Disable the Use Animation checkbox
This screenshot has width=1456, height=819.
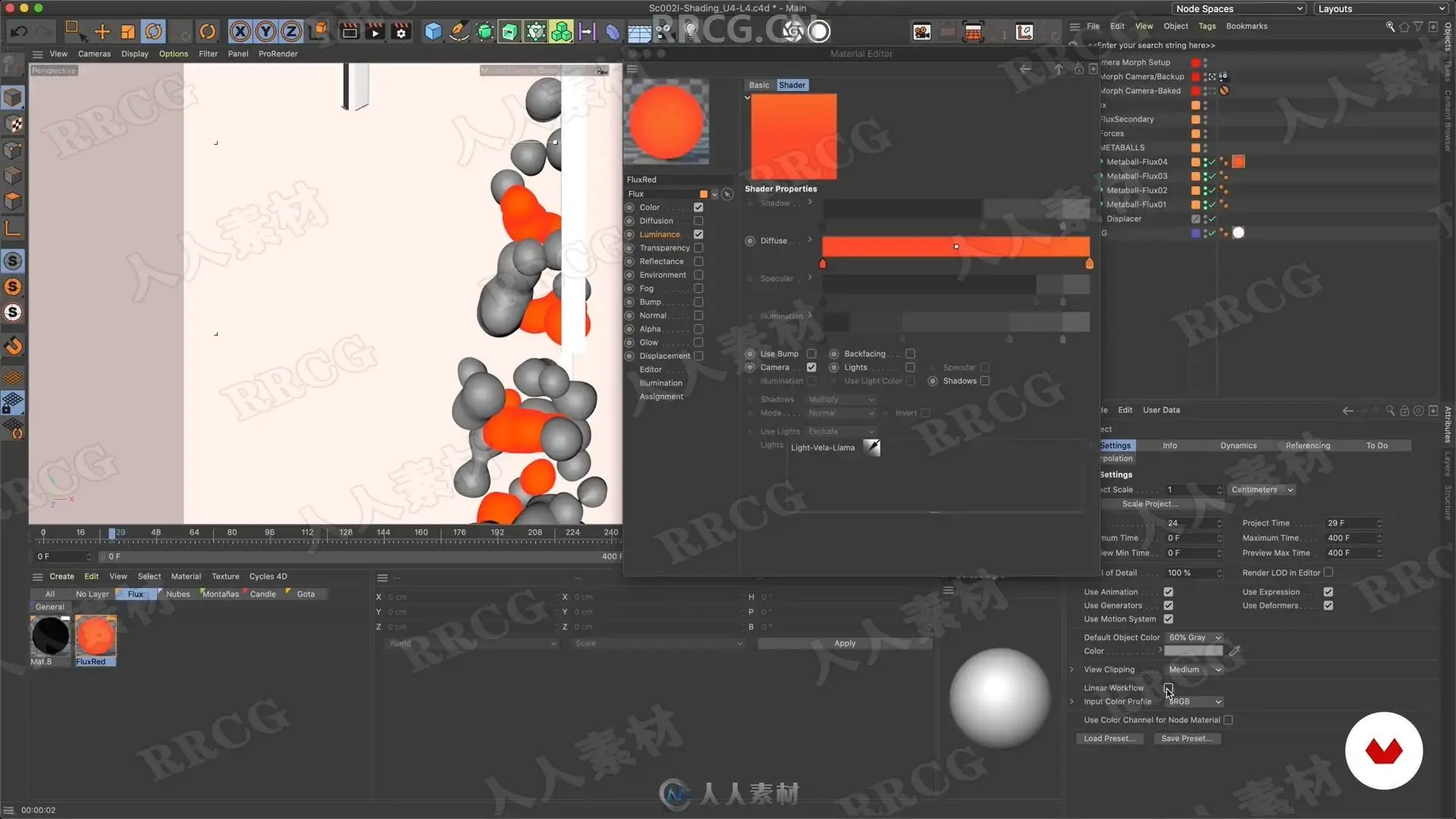coord(1168,592)
